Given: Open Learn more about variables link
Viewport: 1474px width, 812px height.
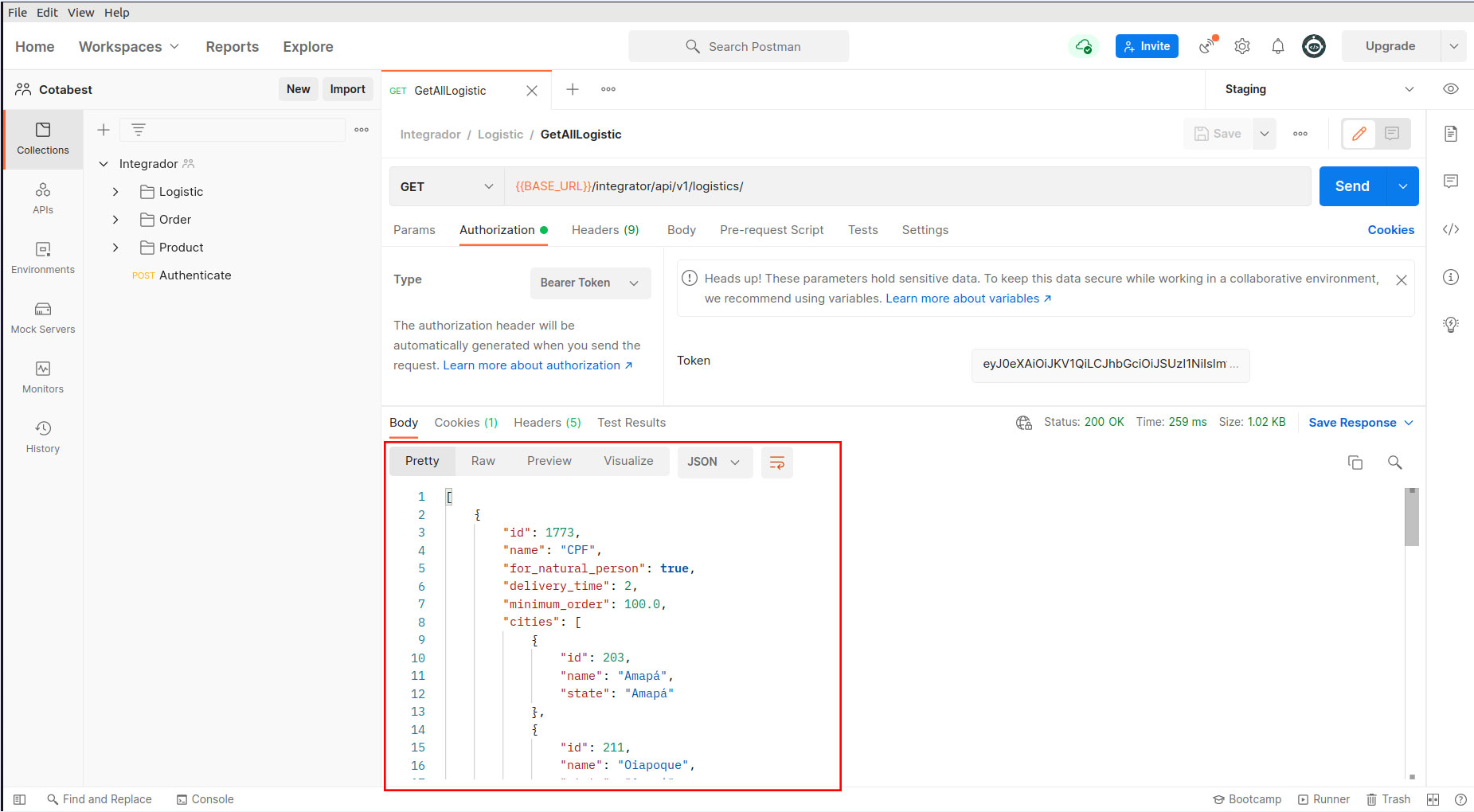Looking at the screenshot, I should (x=968, y=299).
